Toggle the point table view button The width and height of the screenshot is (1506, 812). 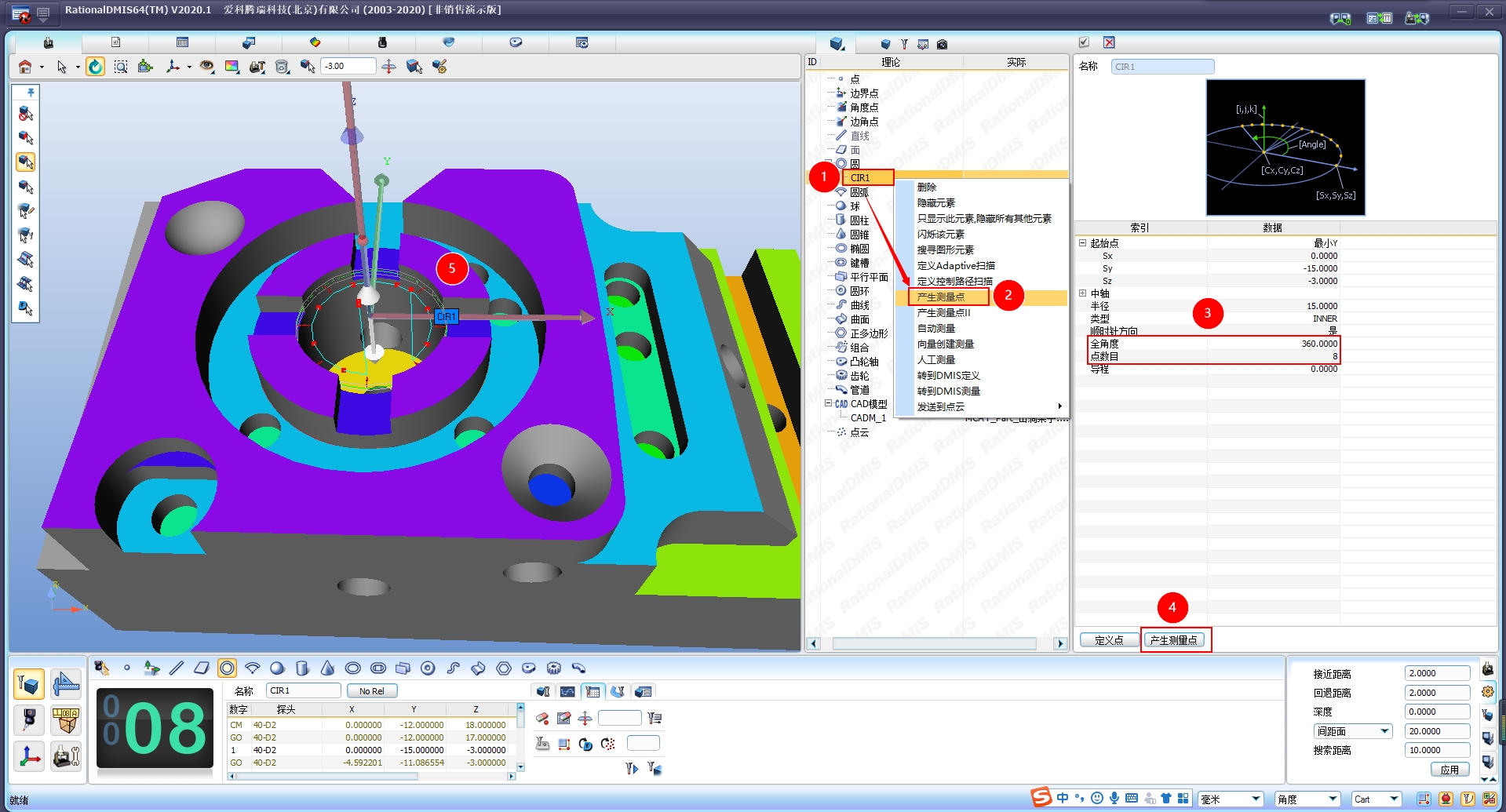coord(593,691)
